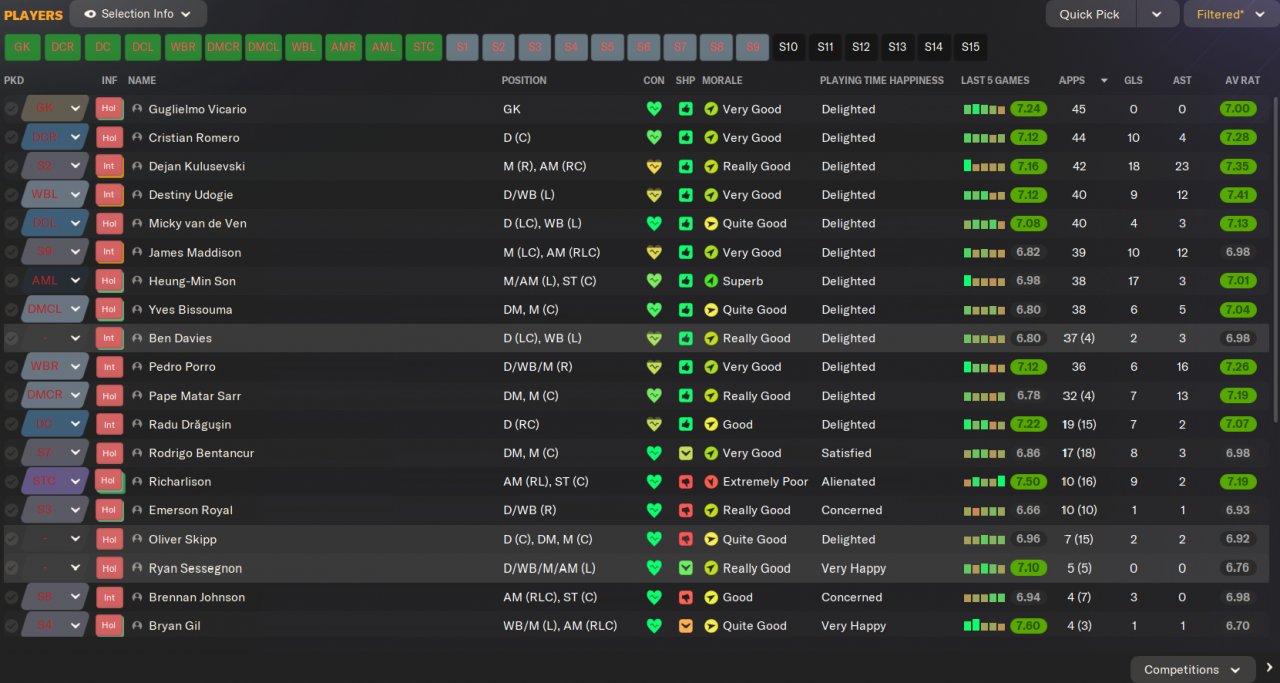Select the GK position slot button

(23, 47)
